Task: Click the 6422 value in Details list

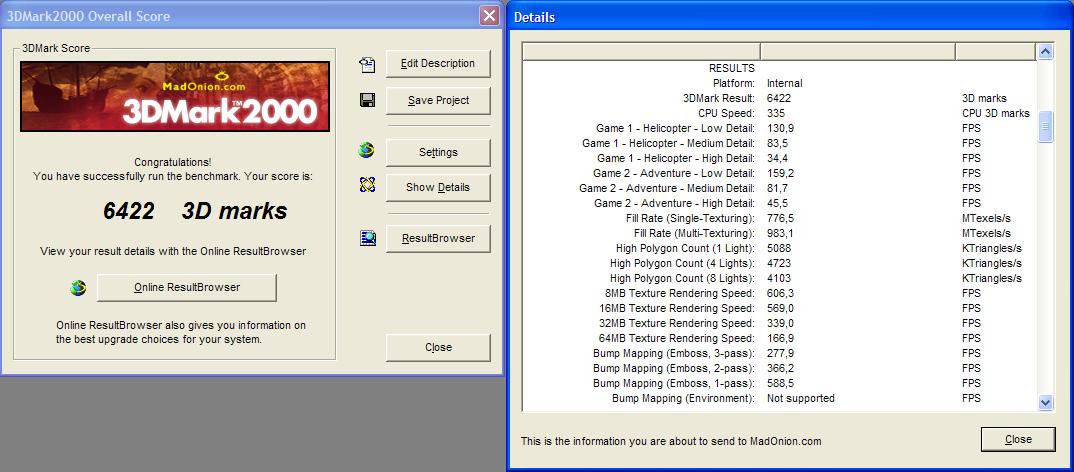Action: (779, 99)
